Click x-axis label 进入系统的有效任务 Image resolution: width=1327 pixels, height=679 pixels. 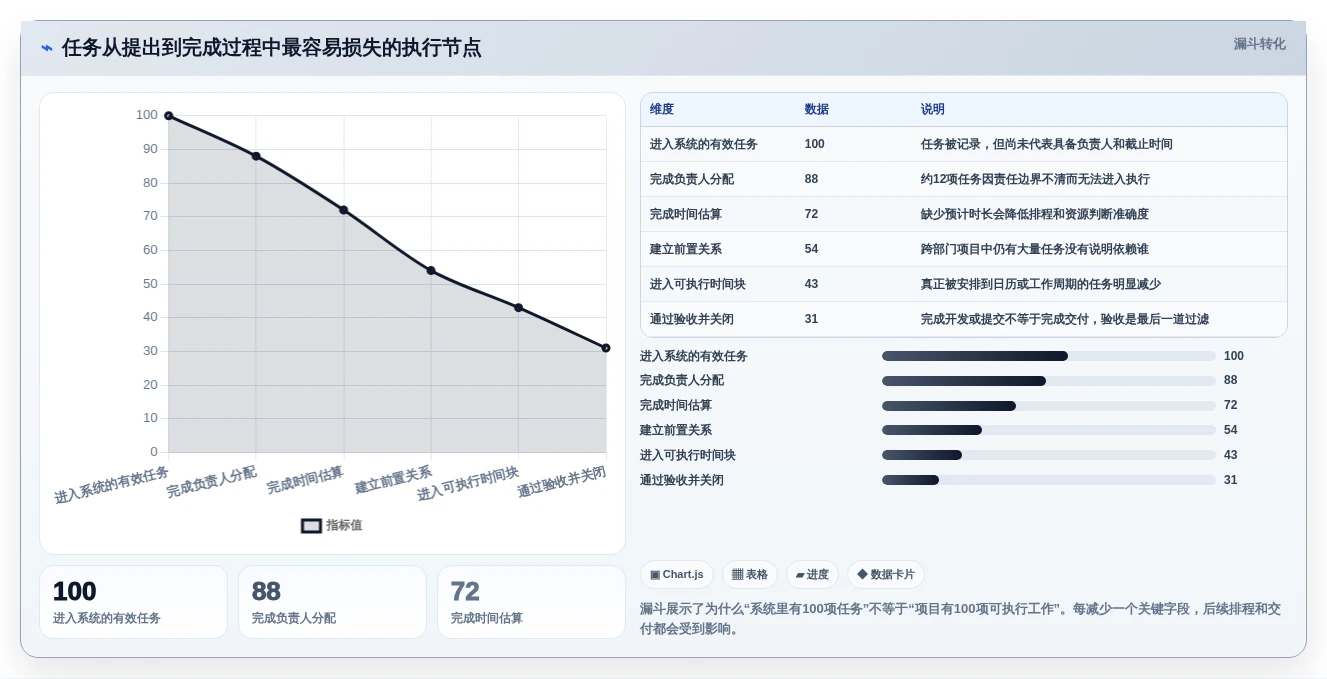click(x=112, y=484)
